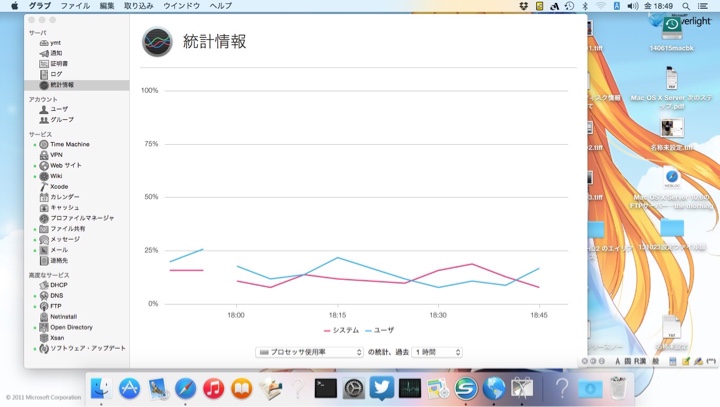Open the 取り込み menu
Screen dimensions: 720x407
pos(139,6)
